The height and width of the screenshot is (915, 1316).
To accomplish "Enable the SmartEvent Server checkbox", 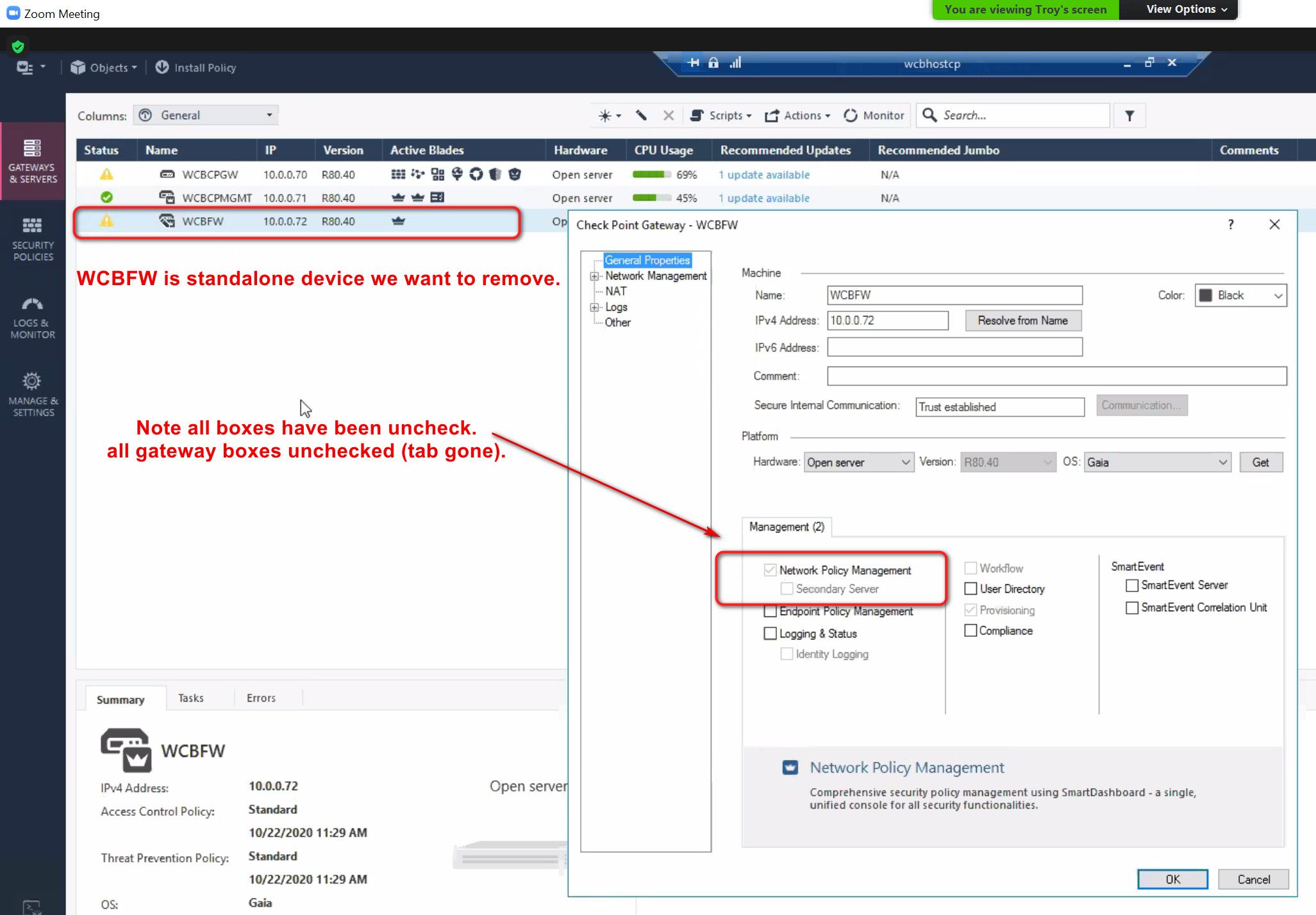I will pyautogui.click(x=1132, y=585).
